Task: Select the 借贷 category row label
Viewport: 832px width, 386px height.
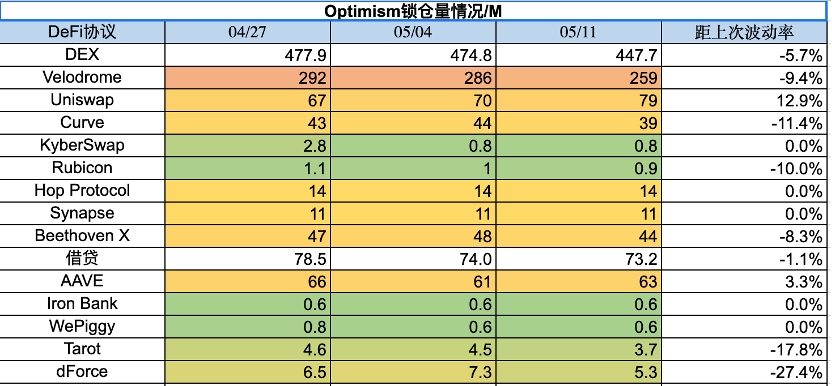Action: point(82,259)
